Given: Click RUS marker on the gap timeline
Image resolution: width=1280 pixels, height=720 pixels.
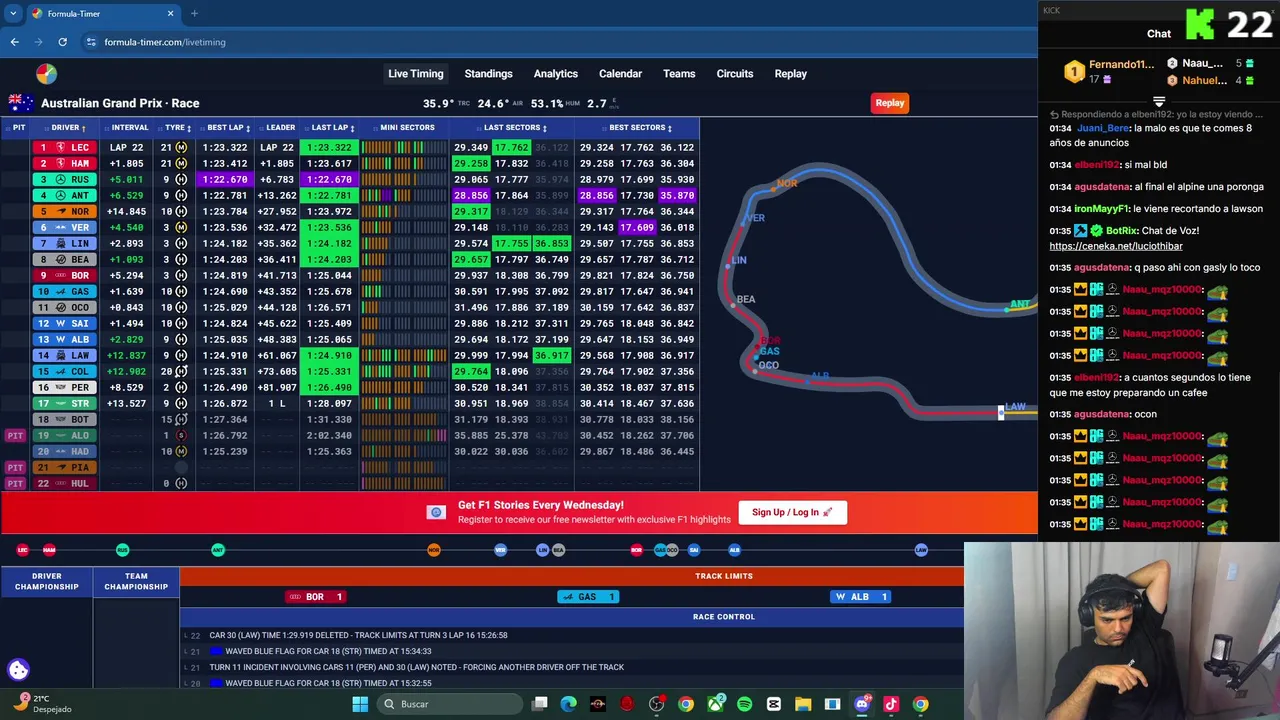Looking at the screenshot, I should [122, 550].
